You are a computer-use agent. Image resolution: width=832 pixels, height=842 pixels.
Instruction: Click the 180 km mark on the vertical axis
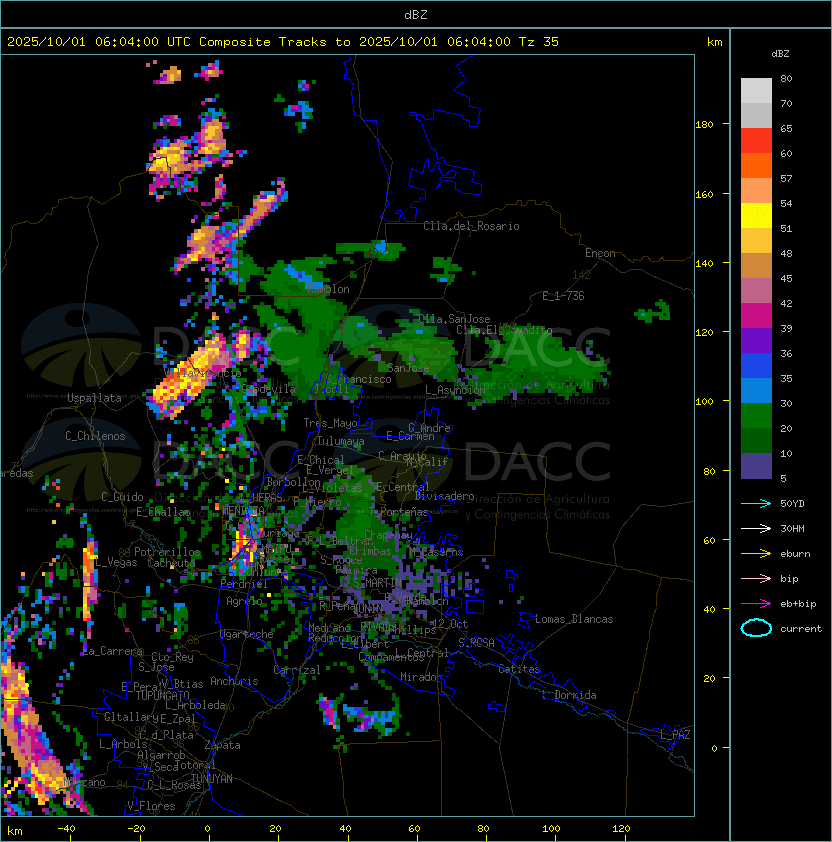(x=704, y=125)
